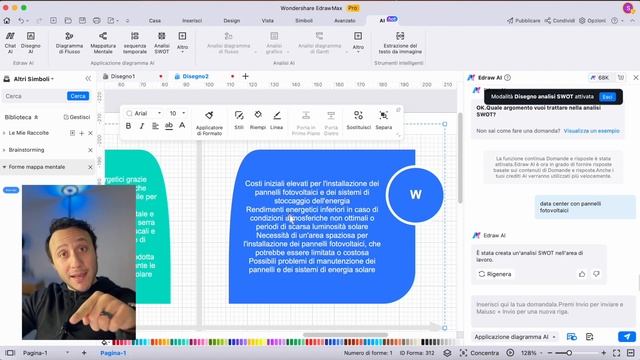Send message in Edraw AI chat

pyautogui.click(x=627, y=337)
